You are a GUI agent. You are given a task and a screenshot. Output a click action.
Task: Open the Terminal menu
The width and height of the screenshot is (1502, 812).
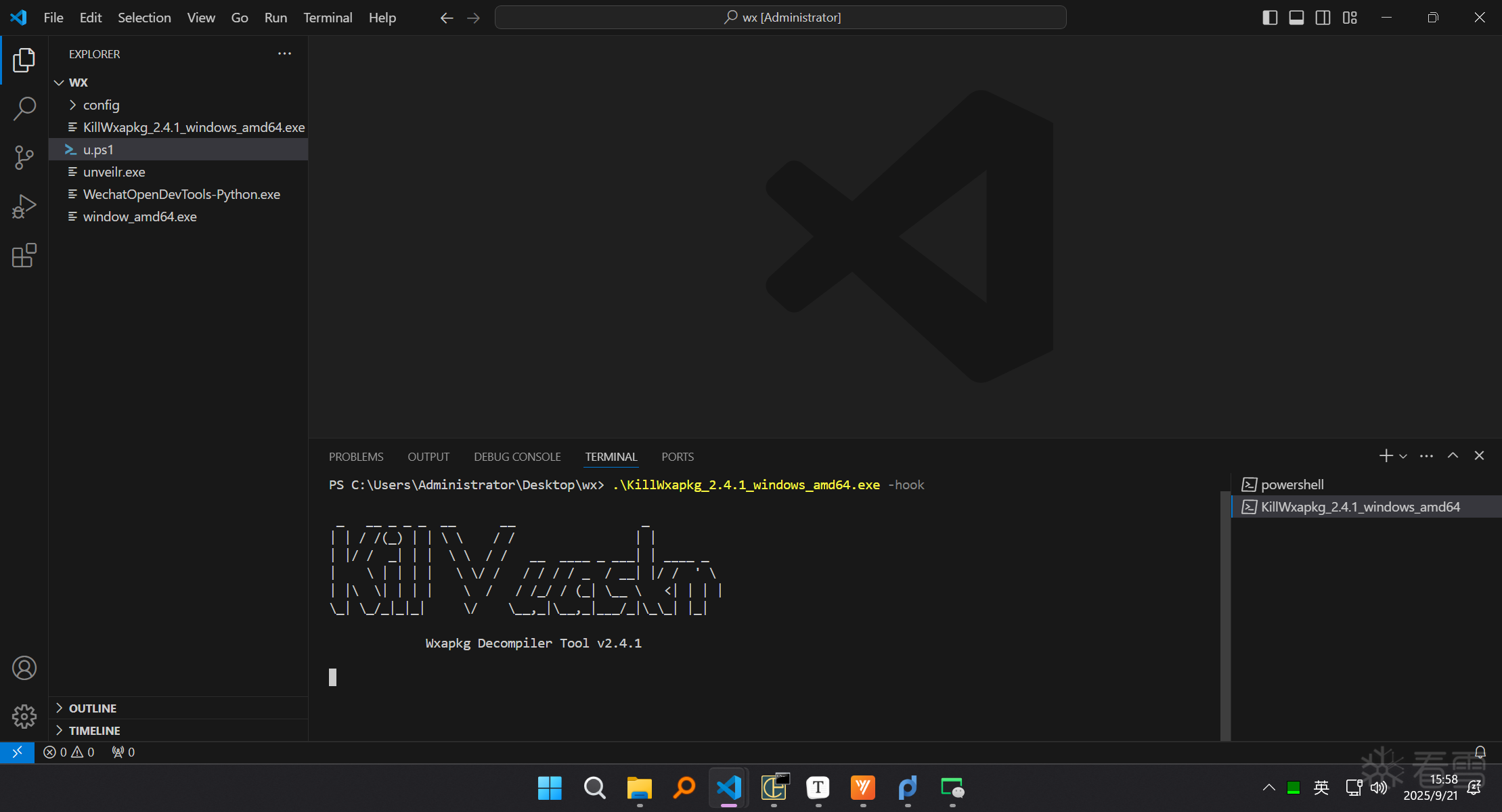tap(328, 18)
